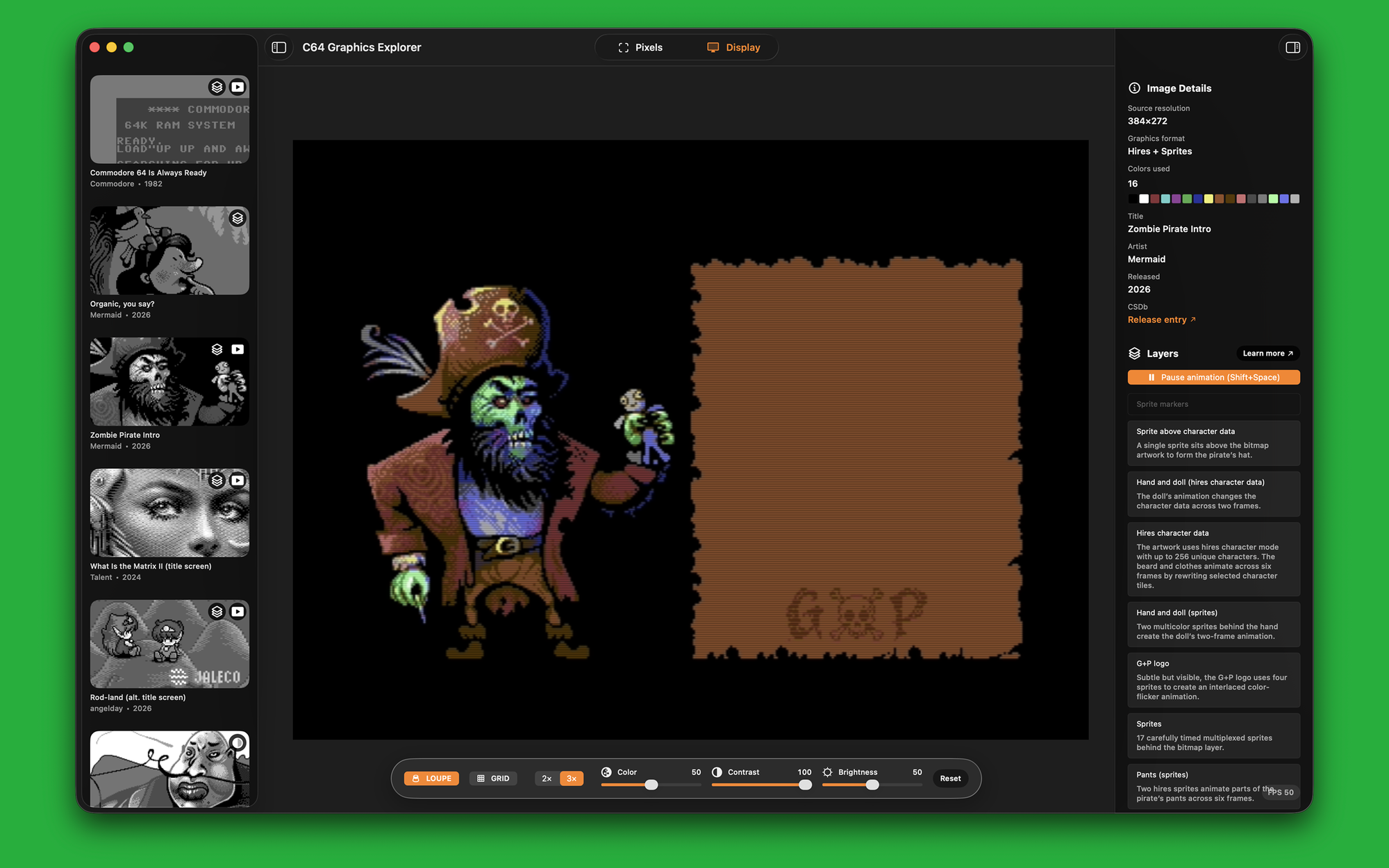Click the Color palette icon in bottom toolbar
Screen dimensions: 1389x868
tap(606, 772)
